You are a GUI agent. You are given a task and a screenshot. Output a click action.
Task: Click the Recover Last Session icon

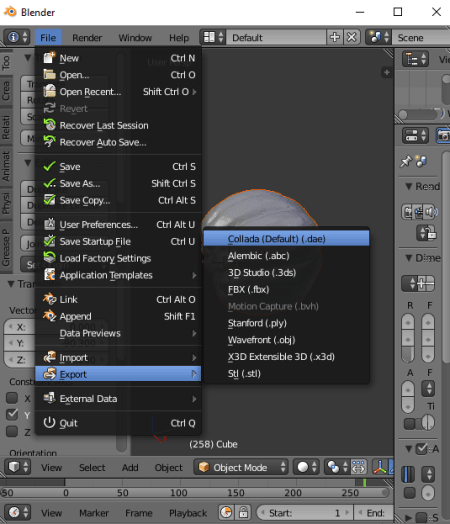coord(49,125)
